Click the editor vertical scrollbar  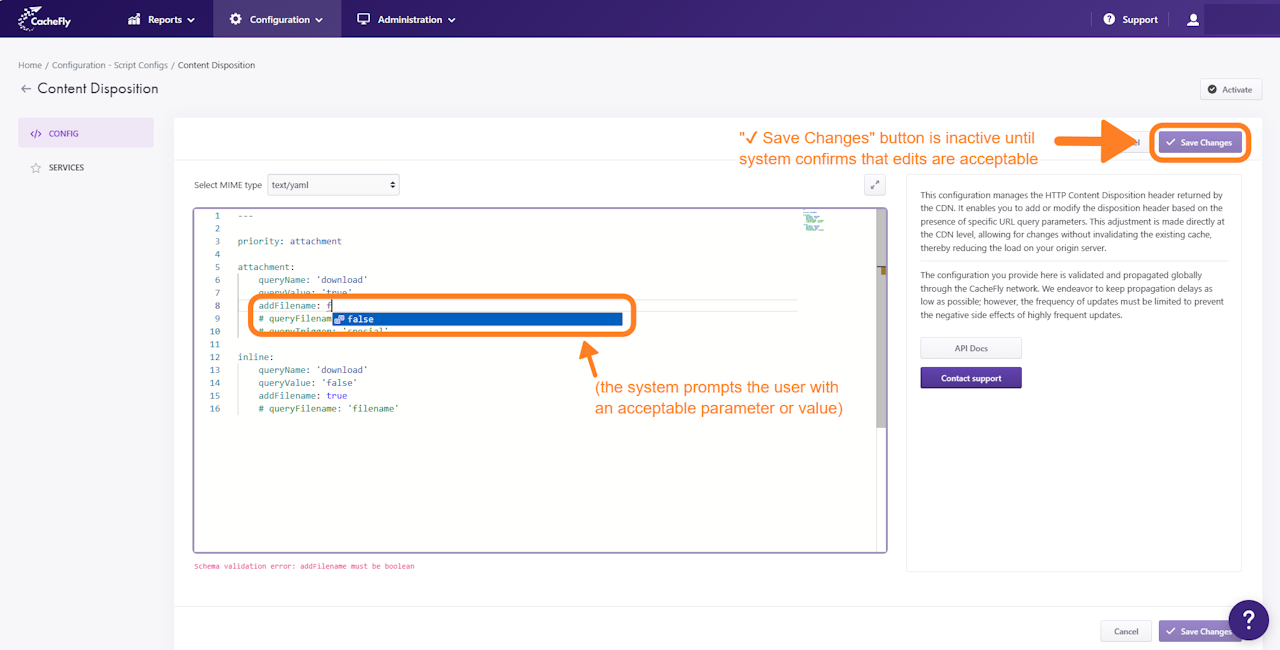click(x=881, y=318)
